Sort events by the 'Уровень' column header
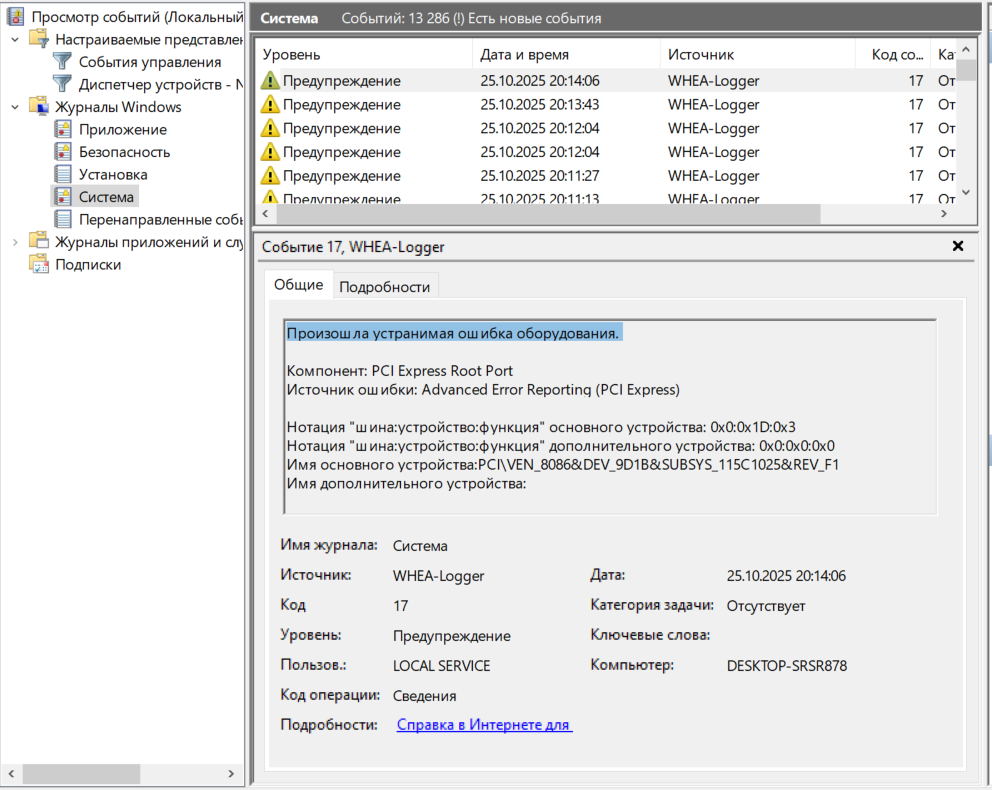The height and width of the screenshot is (790, 992). pos(364,55)
